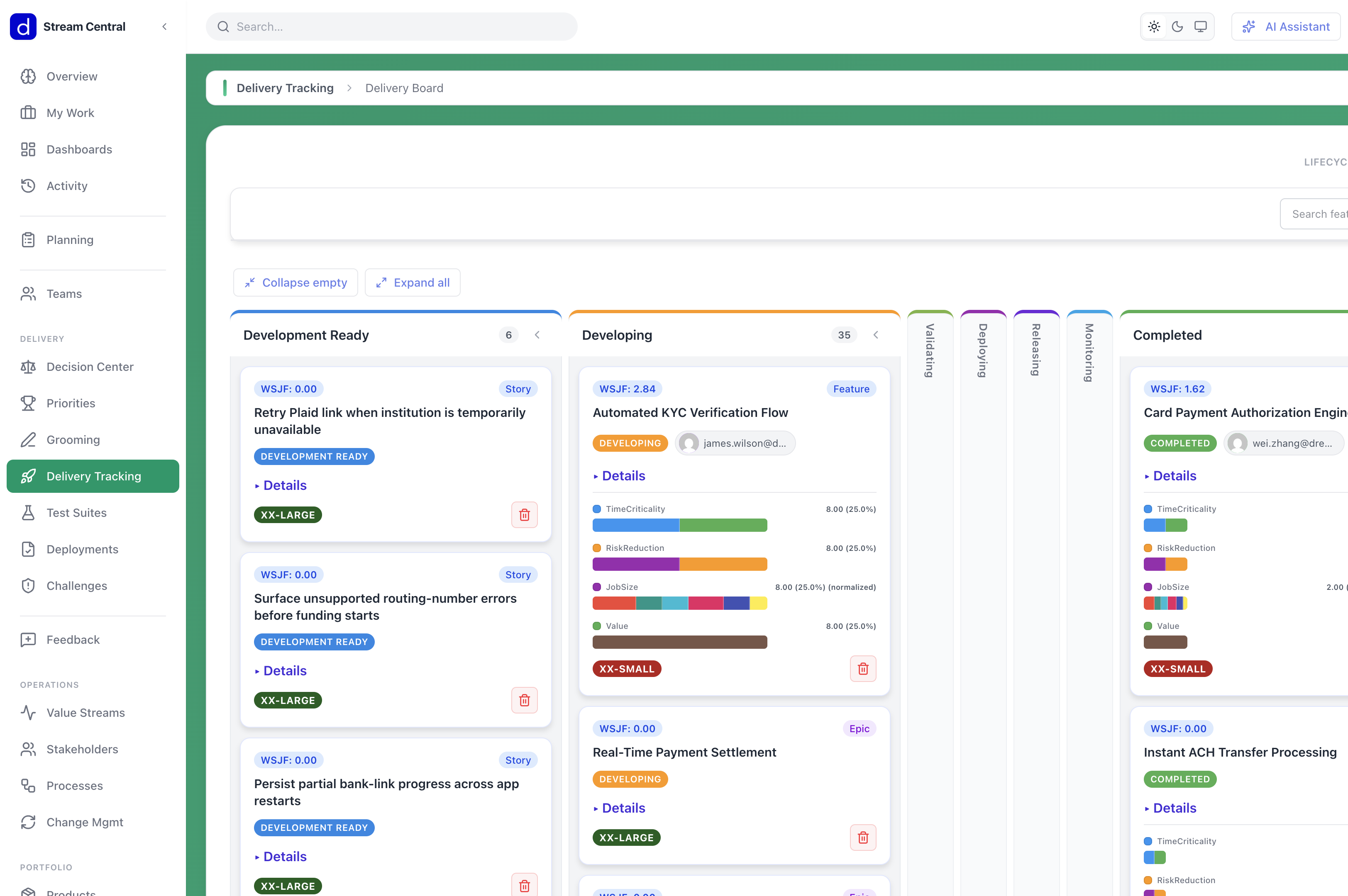Delete the Persist partial bank-link story
The width and height of the screenshot is (1348, 896).
click(x=525, y=886)
